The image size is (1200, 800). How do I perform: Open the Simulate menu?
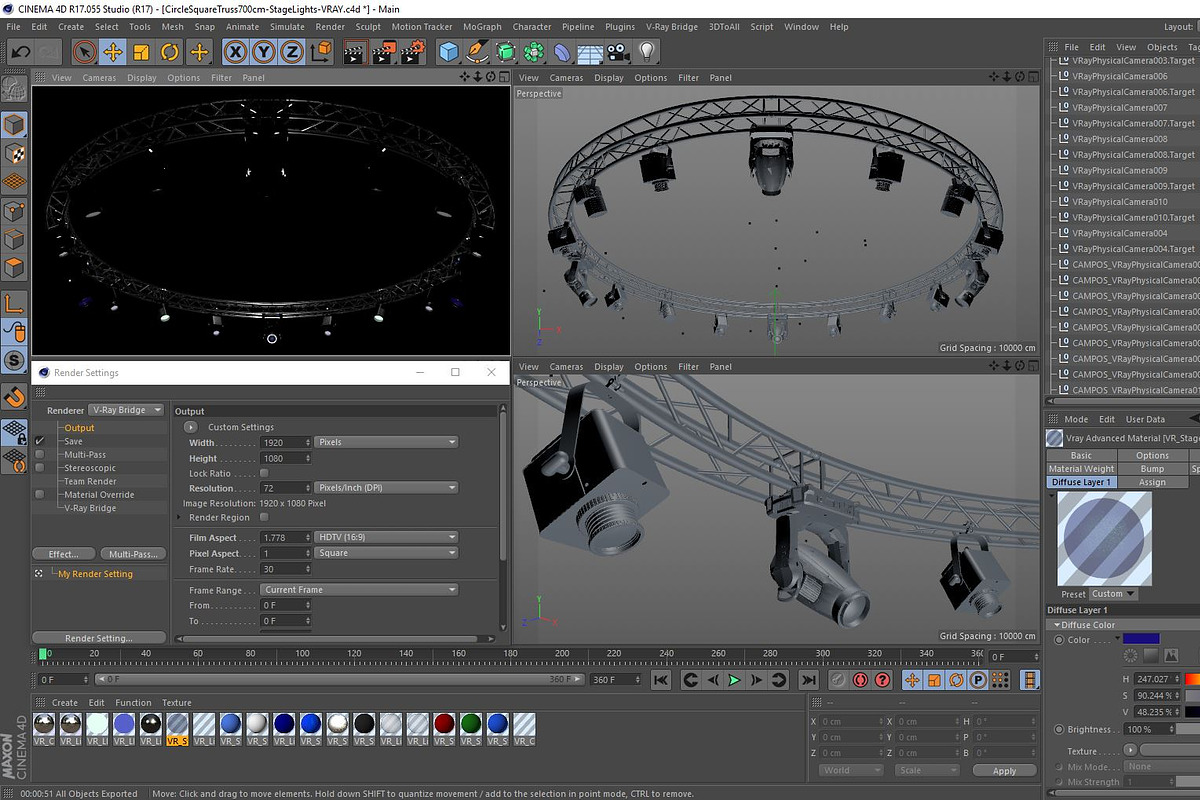pos(287,27)
